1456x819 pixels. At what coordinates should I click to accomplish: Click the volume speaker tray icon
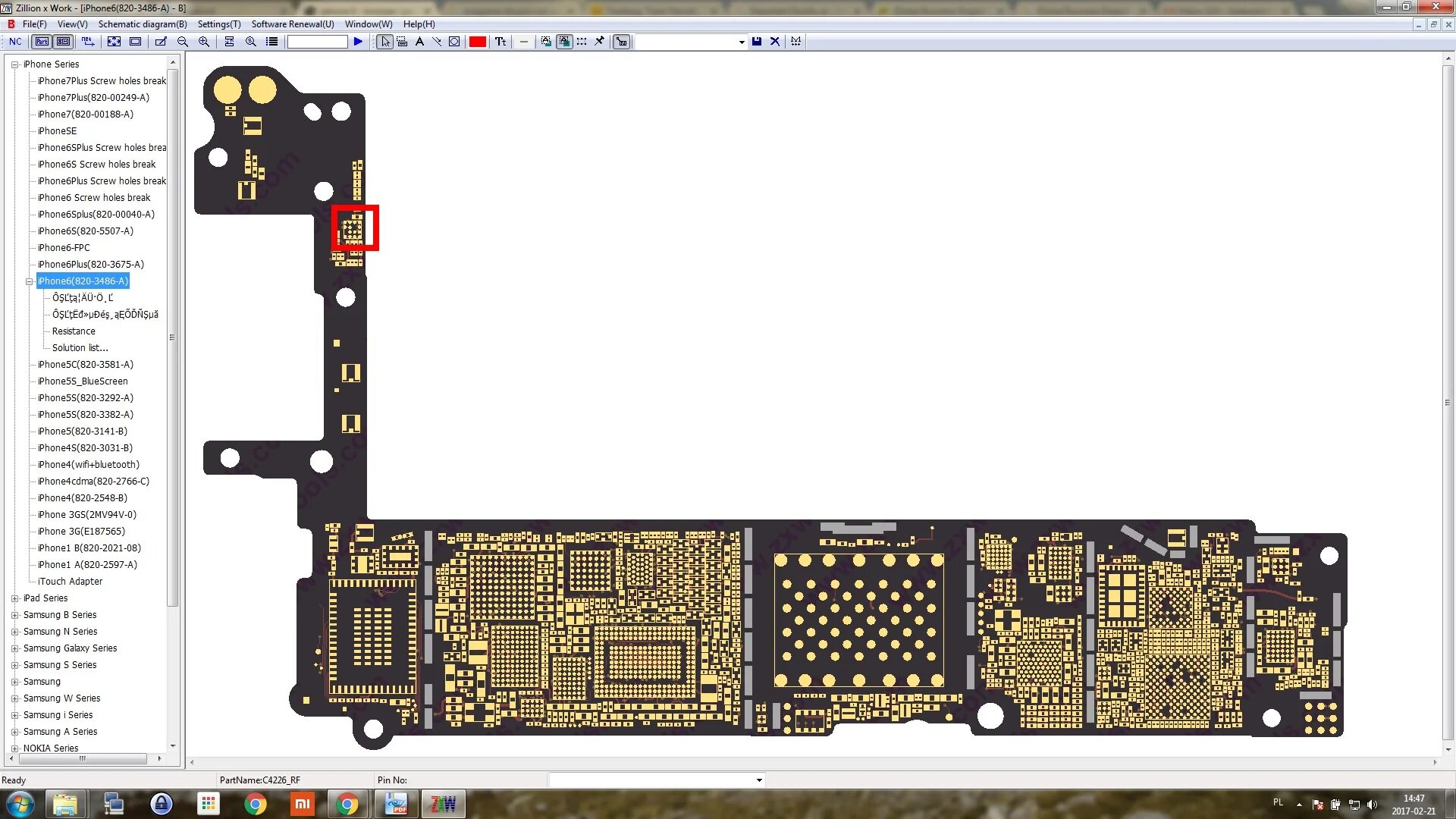(x=1371, y=805)
